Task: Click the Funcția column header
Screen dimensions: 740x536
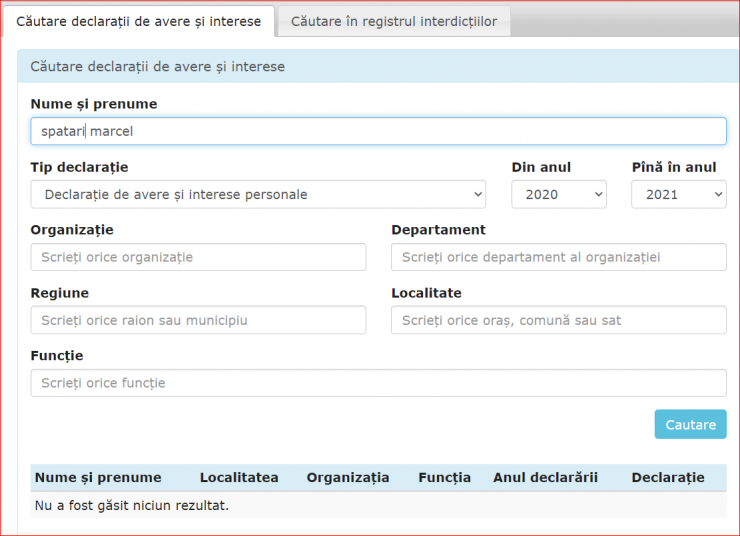Action: [445, 477]
